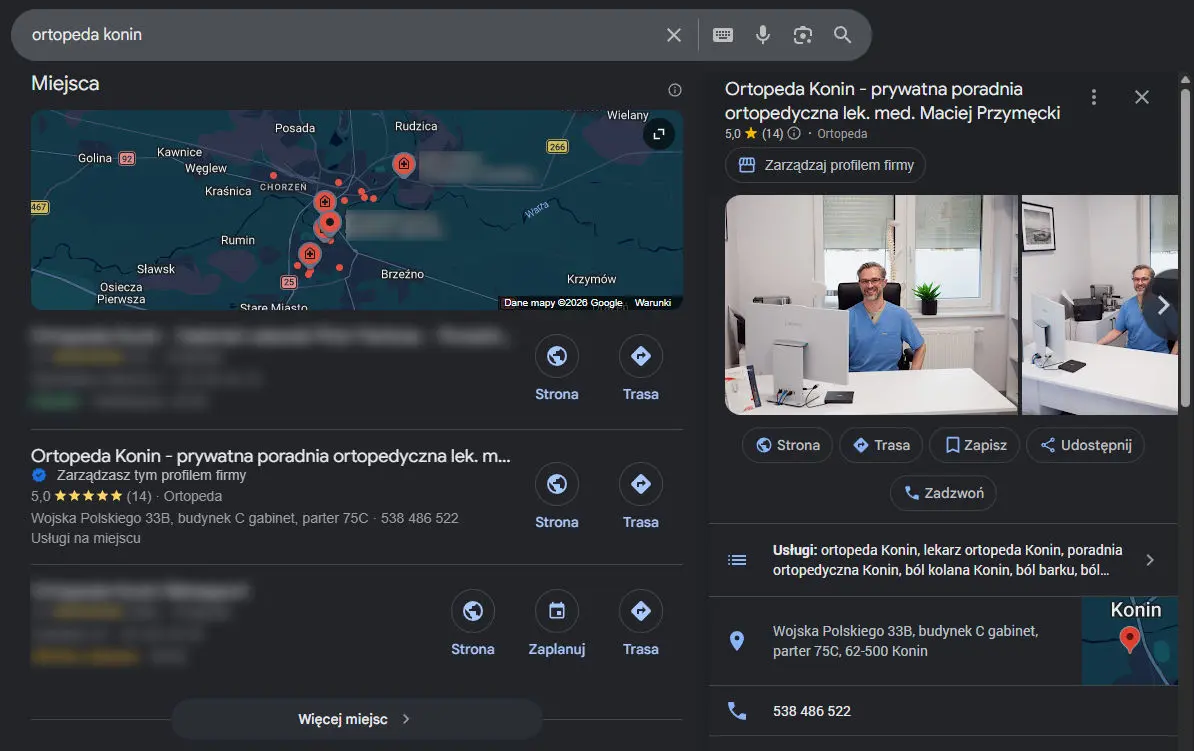Screen dimensions: 1194x751
Task: Click the Strona button in business panel
Action: 787,446
